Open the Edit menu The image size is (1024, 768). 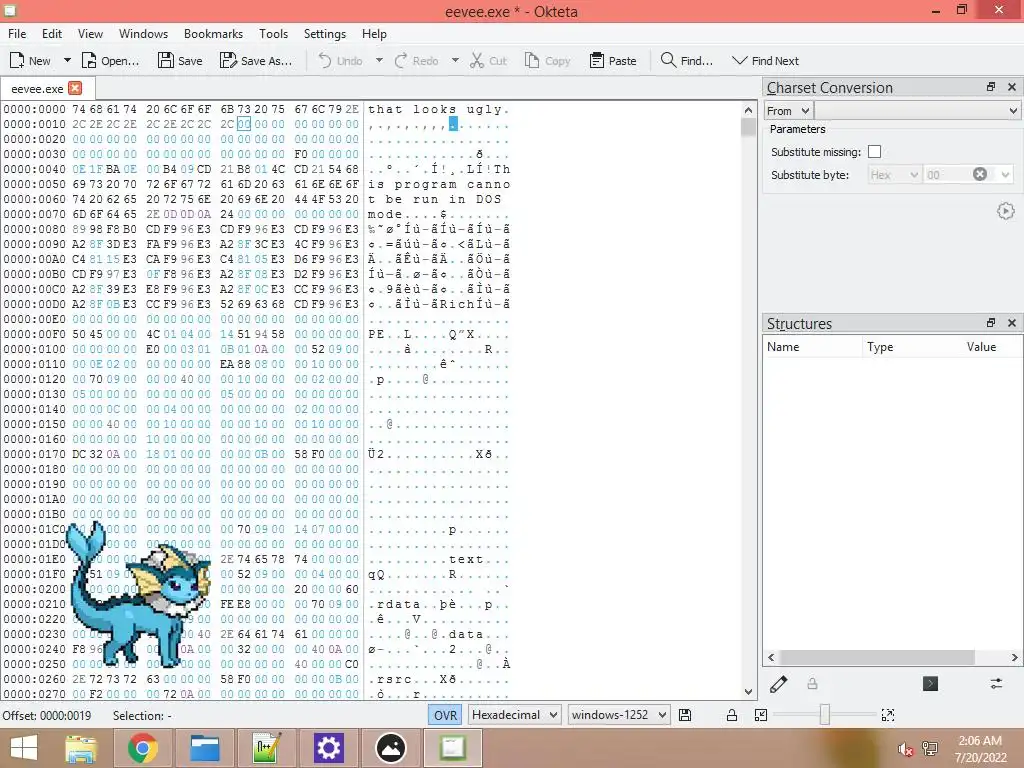point(52,34)
